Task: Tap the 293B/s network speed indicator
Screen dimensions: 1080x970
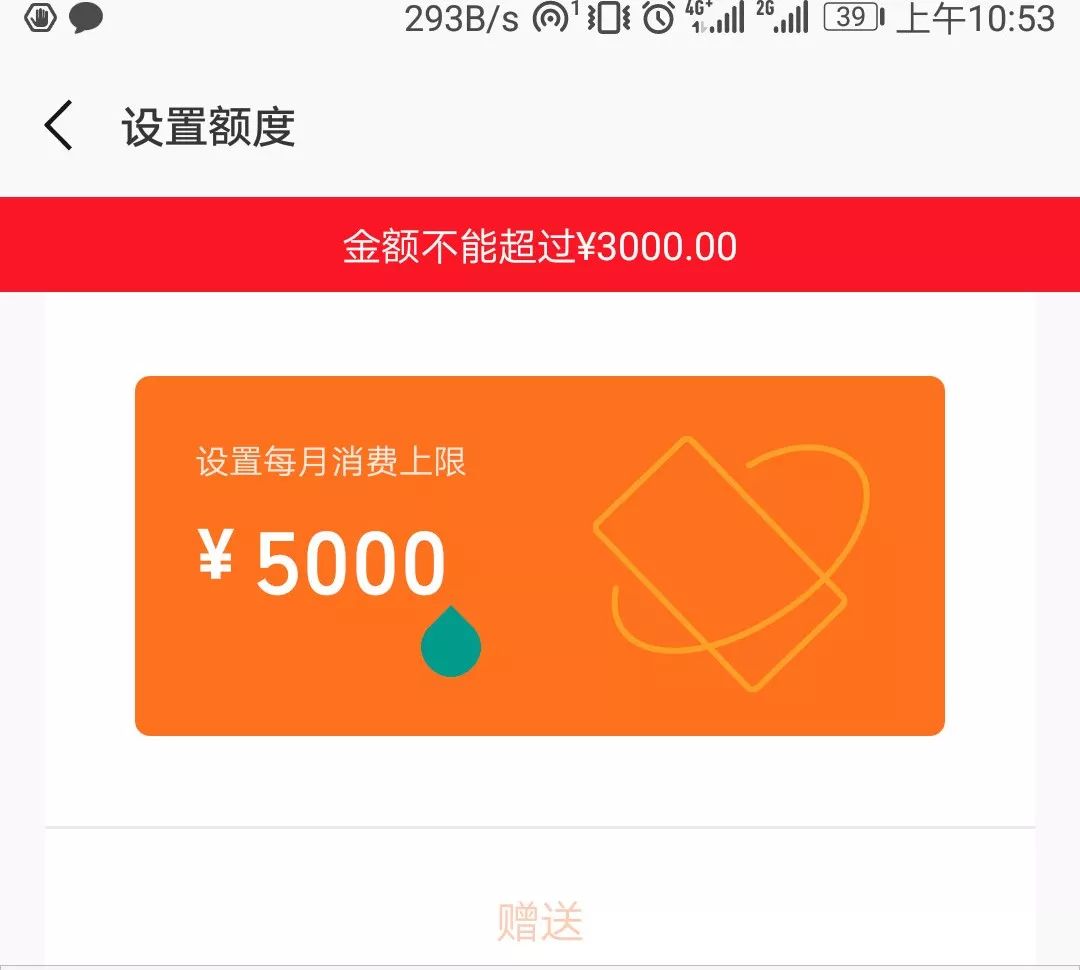Action: point(461,19)
